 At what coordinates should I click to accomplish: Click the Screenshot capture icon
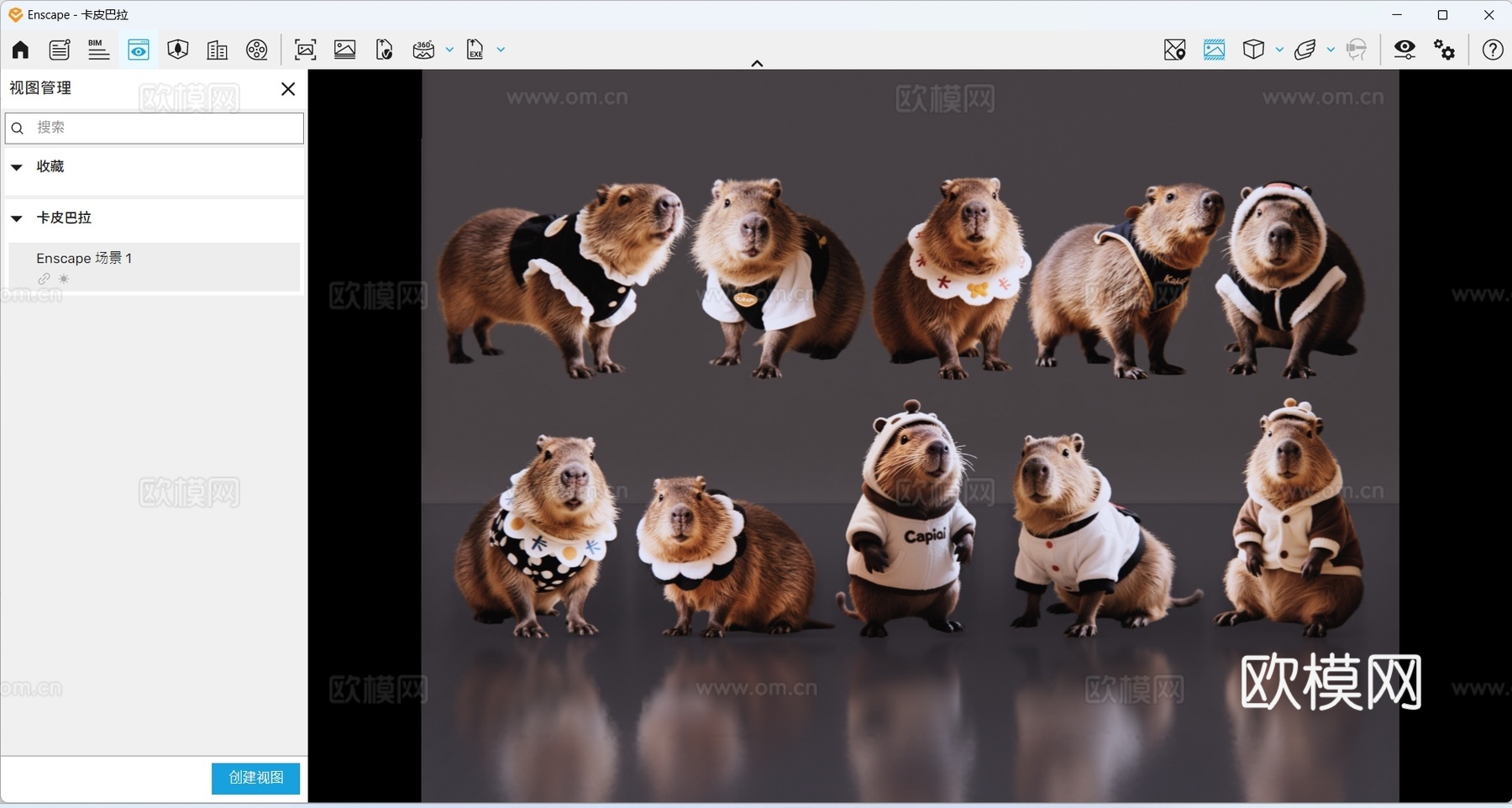pos(306,50)
